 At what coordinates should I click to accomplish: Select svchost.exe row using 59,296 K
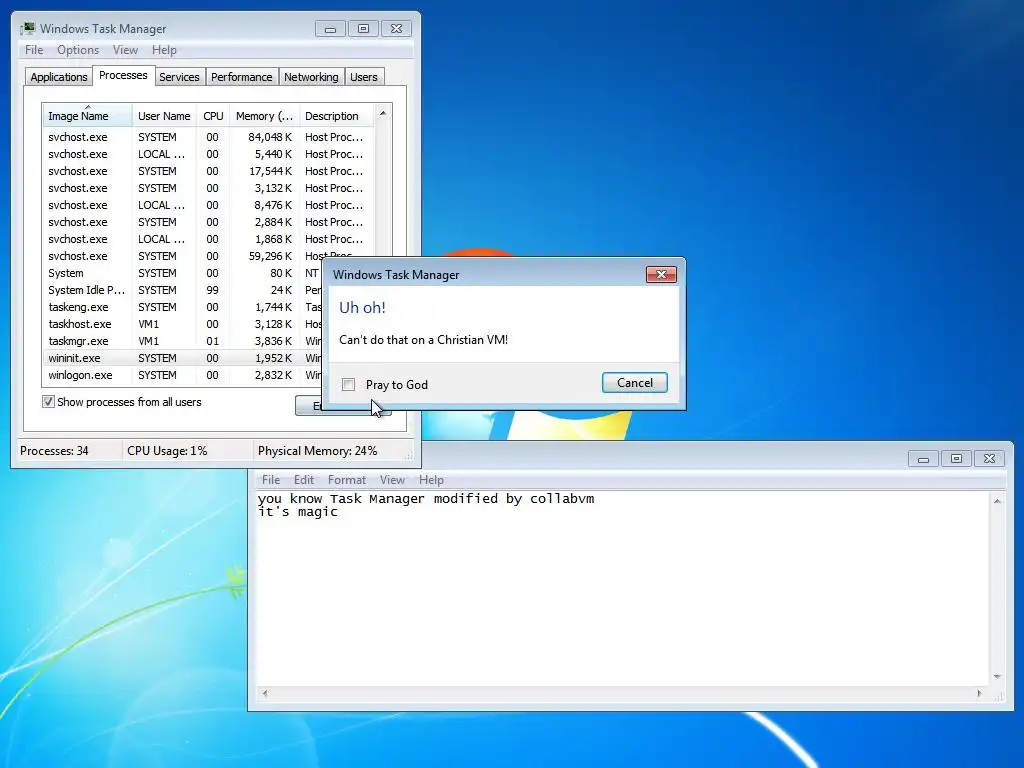point(208,256)
